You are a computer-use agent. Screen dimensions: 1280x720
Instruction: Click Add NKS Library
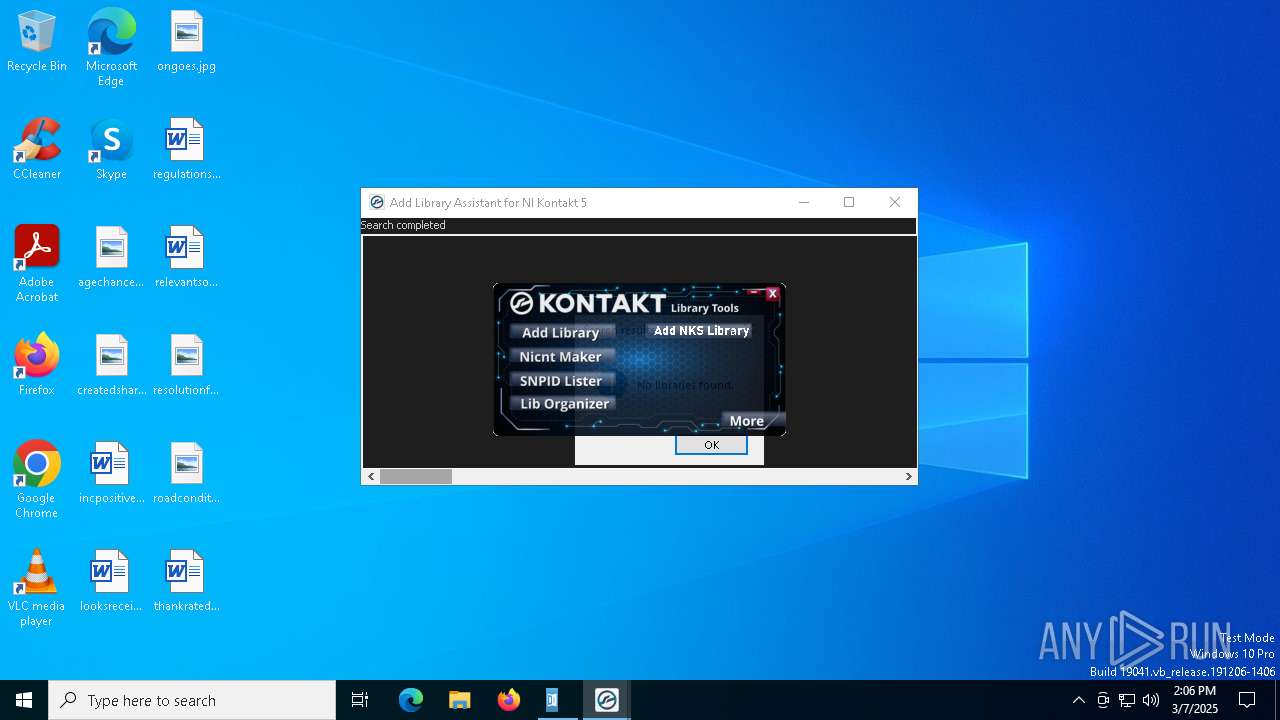click(700, 331)
